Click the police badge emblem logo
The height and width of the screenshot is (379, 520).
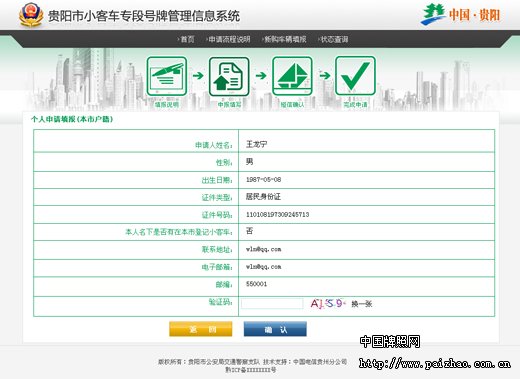(31, 15)
